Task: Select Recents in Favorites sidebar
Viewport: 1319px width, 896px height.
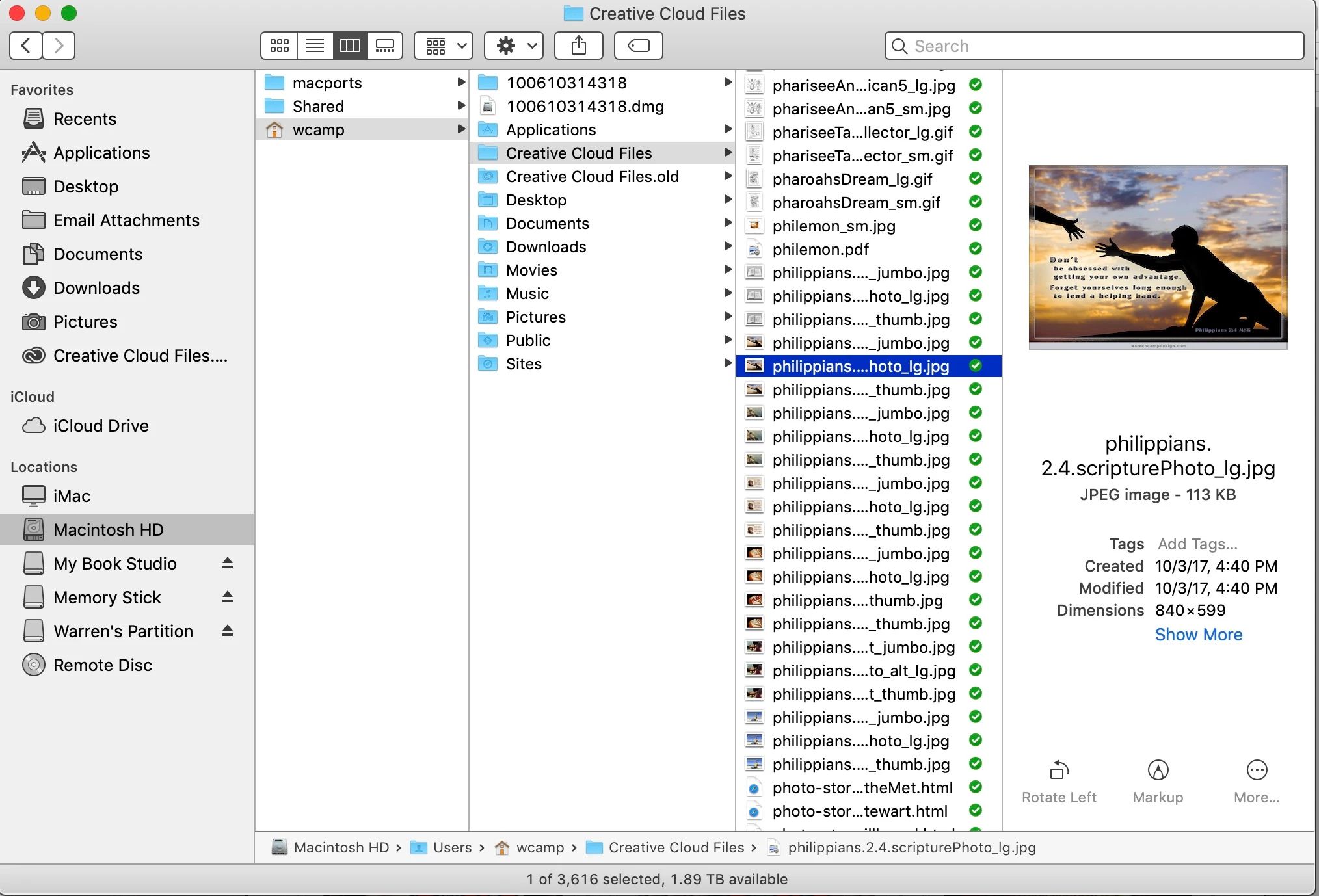Action: pyautogui.click(x=85, y=119)
